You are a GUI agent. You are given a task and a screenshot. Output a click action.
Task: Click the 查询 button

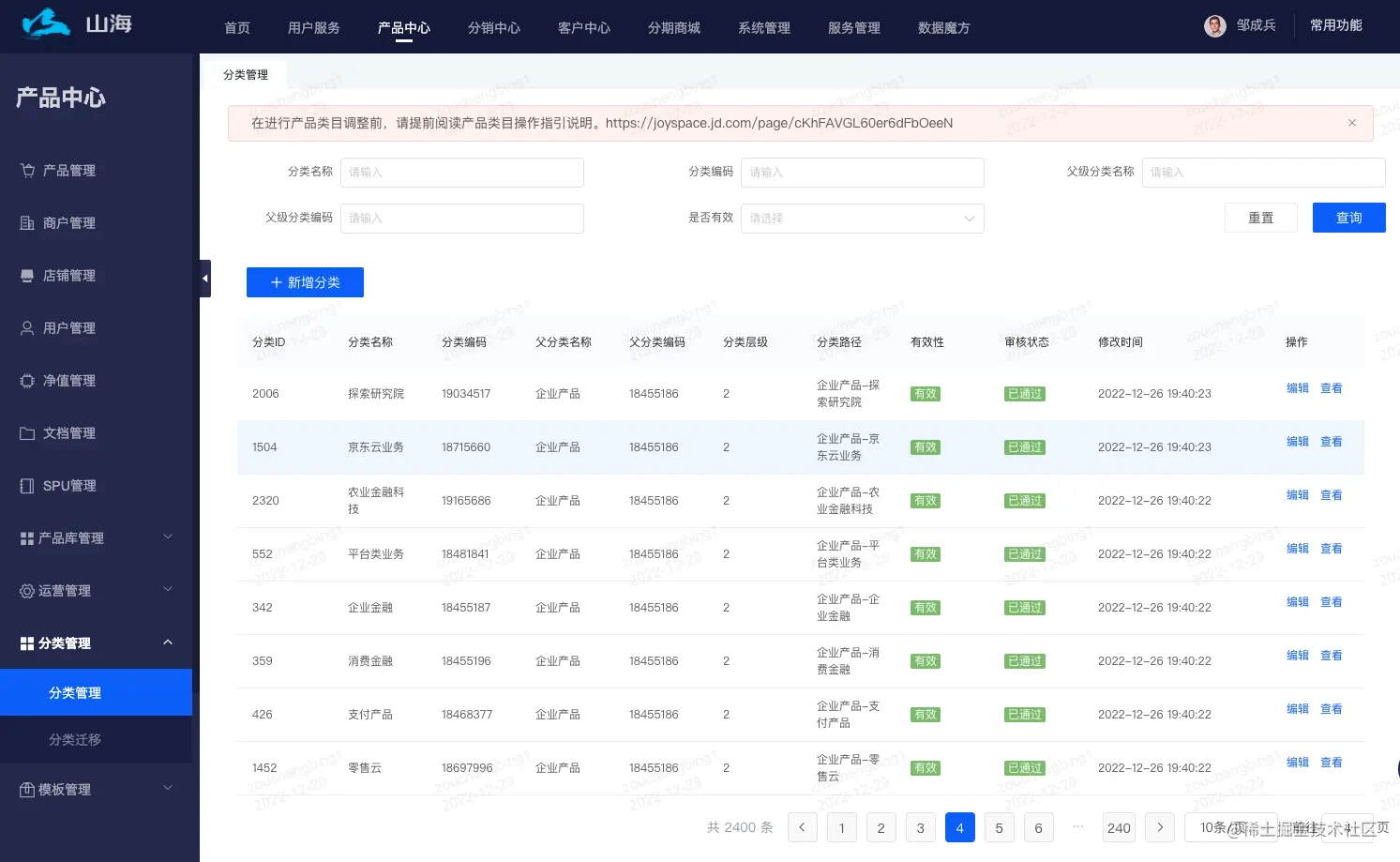coord(1349,218)
